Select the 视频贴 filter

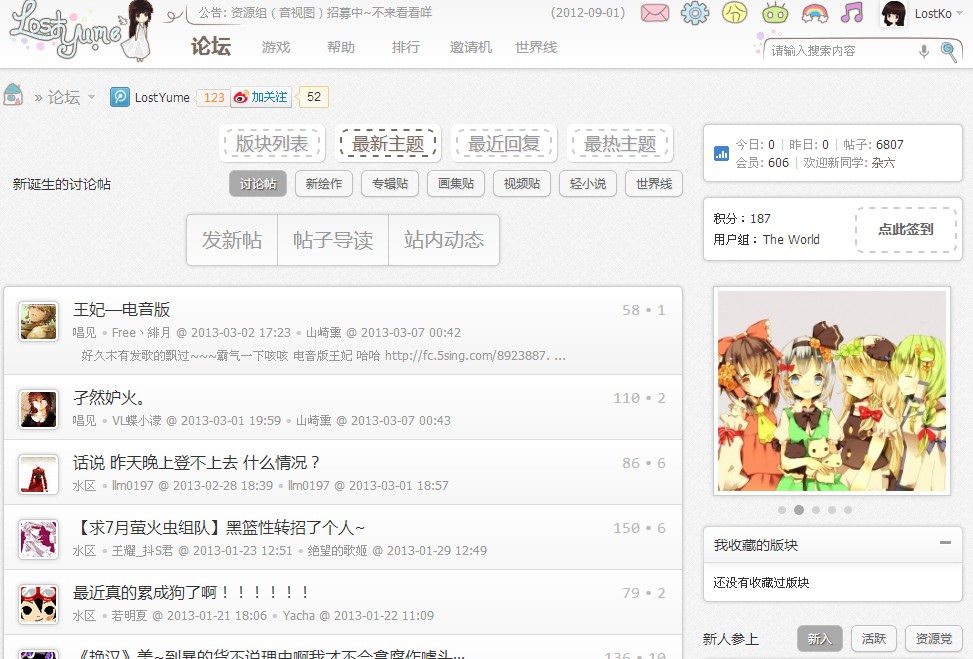pos(522,184)
